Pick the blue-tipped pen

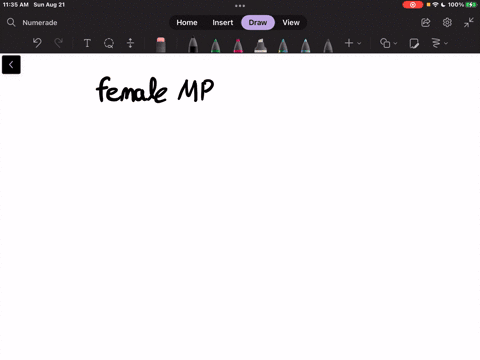point(305,45)
